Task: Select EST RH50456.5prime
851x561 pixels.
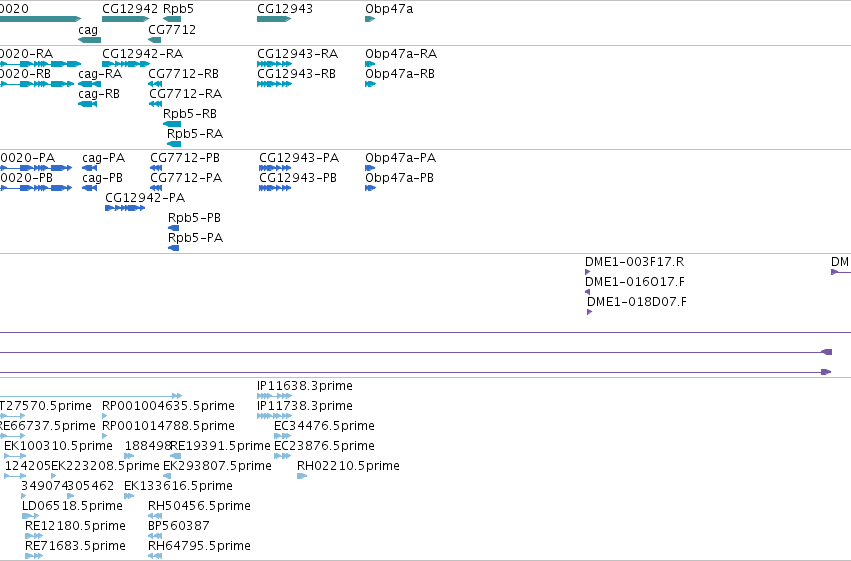Action: tap(200, 506)
